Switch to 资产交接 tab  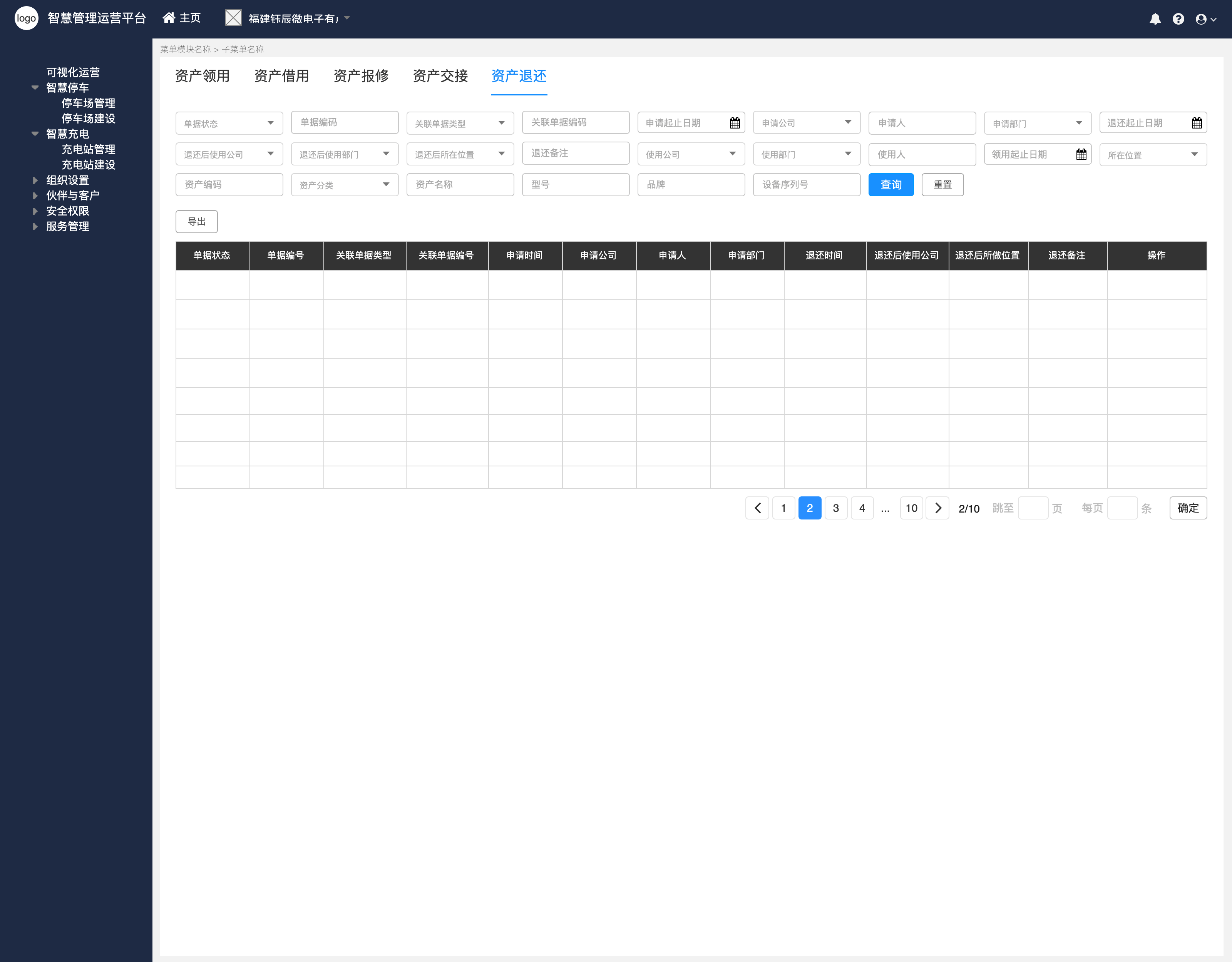tap(440, 76)
